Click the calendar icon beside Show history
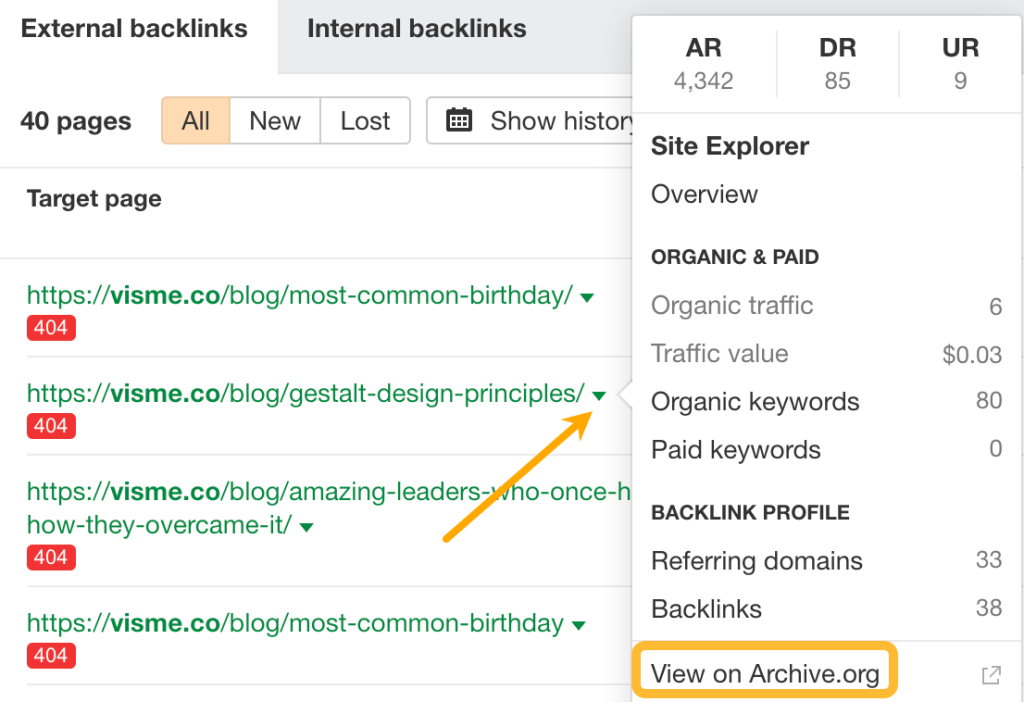1024x702 pixels. click(459, 120)
